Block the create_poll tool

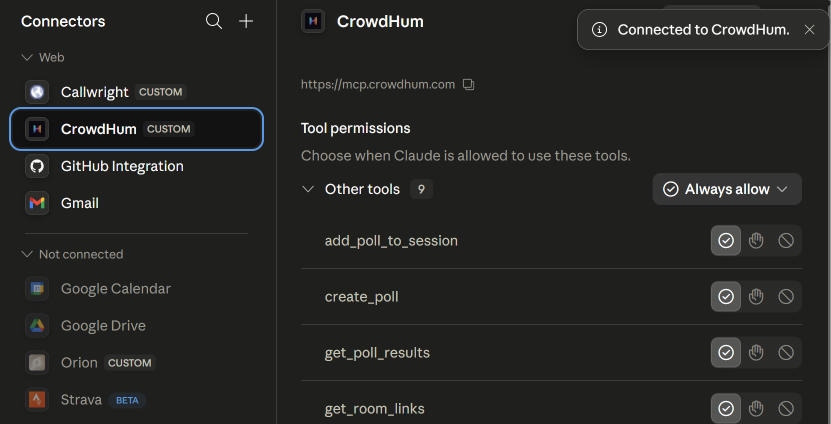point(786,296)
